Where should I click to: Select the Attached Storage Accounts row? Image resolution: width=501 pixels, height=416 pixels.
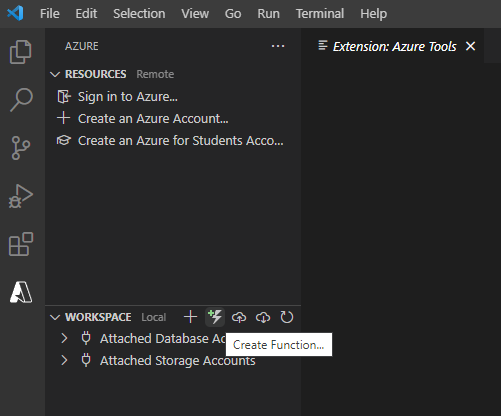[x=173, y=360]
